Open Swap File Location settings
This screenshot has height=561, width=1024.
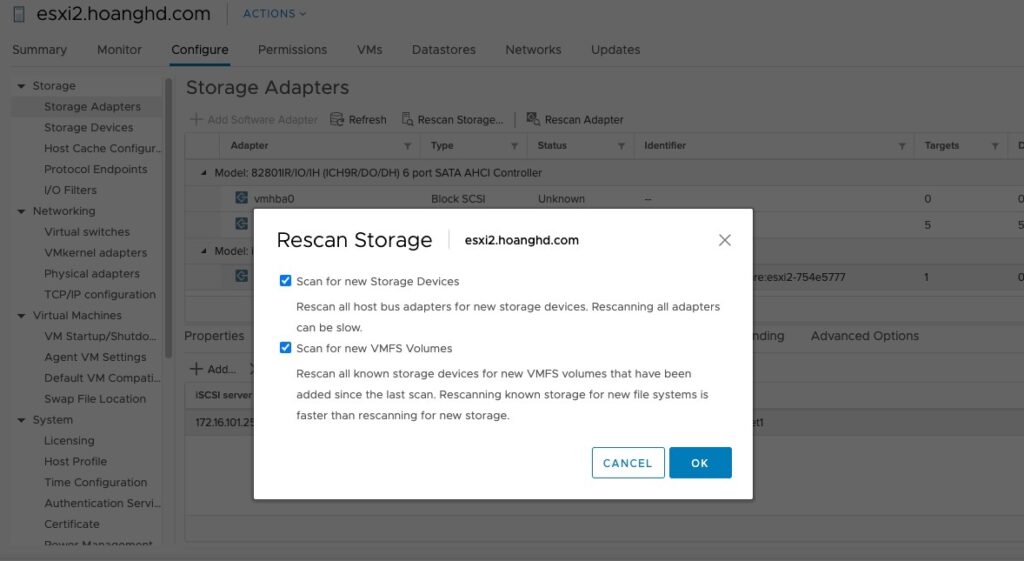pyautogui.click(x=95, y=399)
